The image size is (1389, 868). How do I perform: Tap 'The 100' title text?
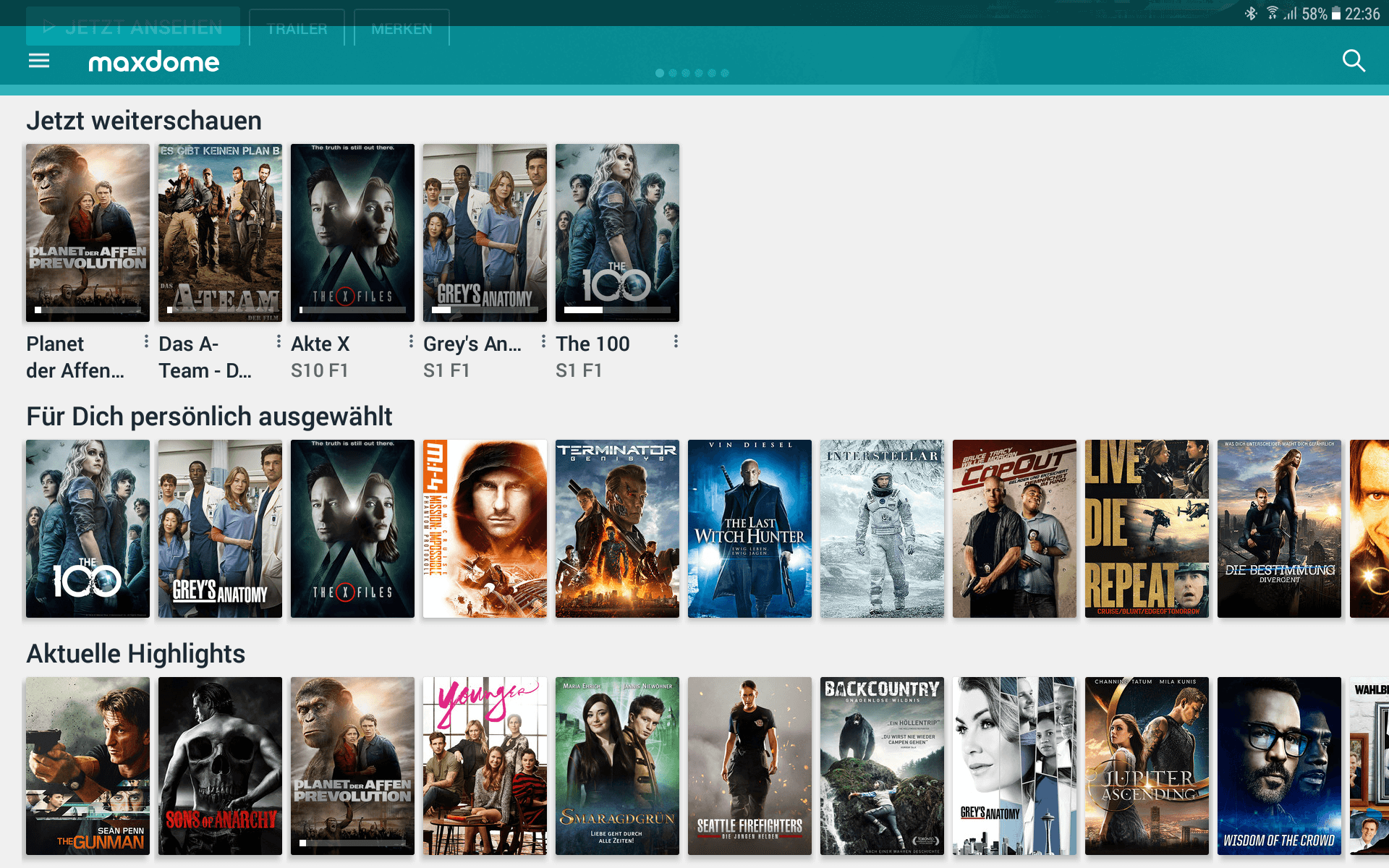pyautogui.click(x=592, y=344)
